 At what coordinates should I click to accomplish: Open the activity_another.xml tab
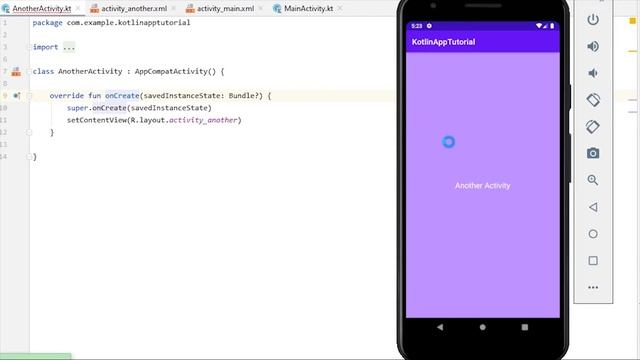point(134,8)
